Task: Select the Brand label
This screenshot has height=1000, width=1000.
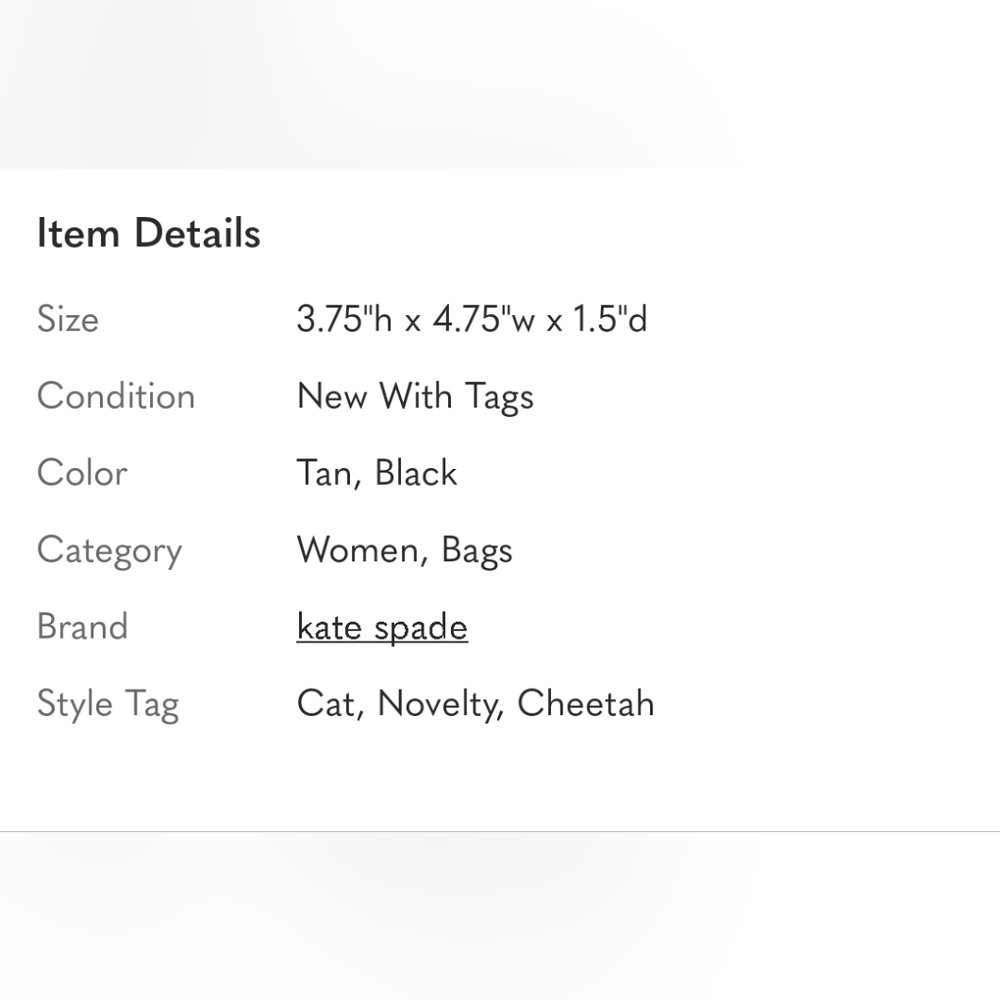Action: coord(82,627)
